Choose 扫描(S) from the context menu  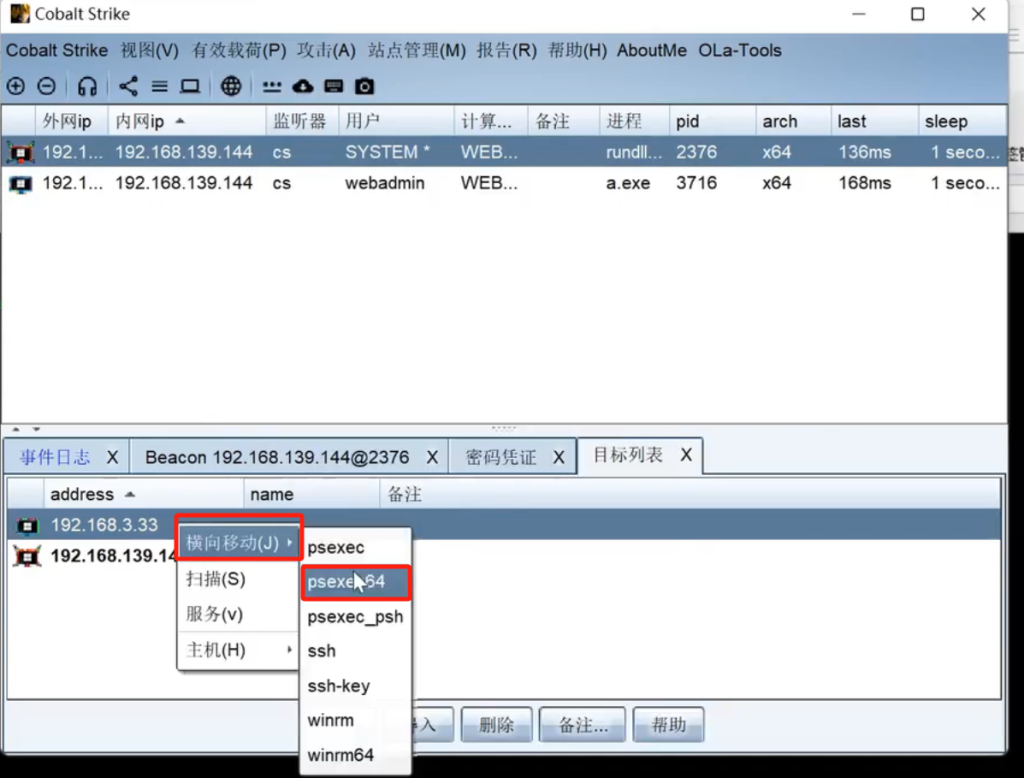pyautogui.click(x=238, y=579)
